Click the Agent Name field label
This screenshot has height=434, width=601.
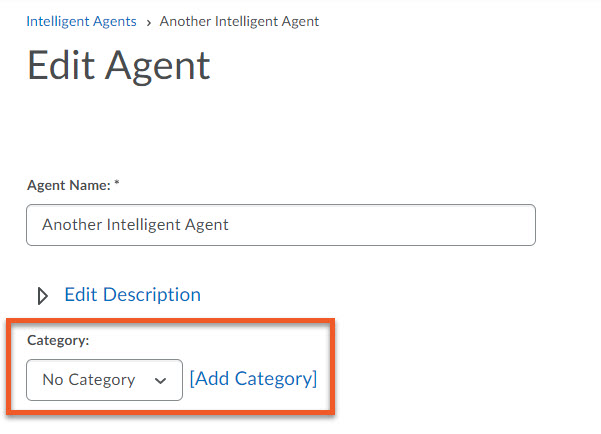click(x=68, y=185)
